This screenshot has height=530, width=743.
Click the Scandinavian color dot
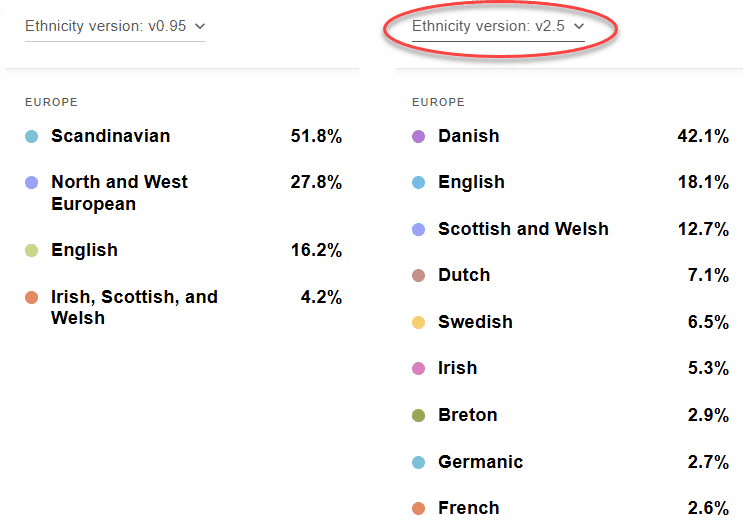(31, 136)
